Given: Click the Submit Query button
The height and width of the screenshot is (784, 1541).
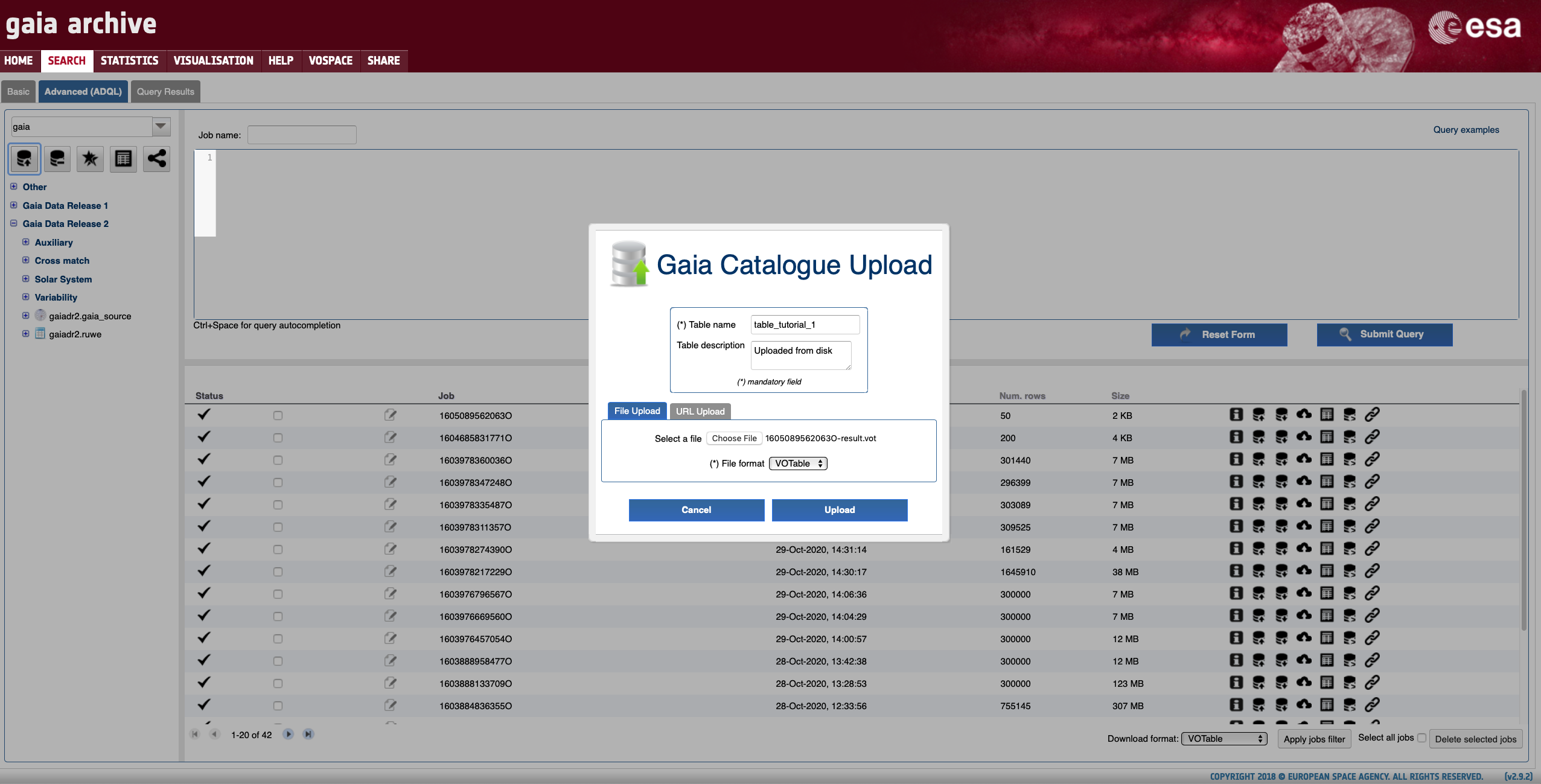Looking at the screenshot, I should (x=1385, y=334).
